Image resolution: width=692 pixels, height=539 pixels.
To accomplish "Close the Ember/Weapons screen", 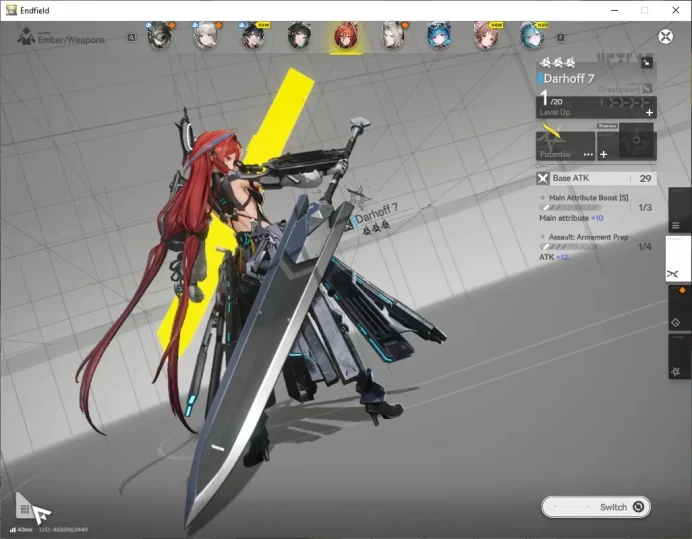I will pos(666,36).
